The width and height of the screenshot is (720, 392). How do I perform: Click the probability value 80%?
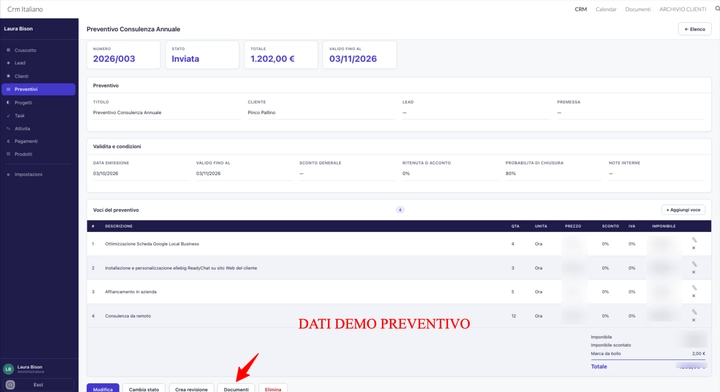point(511,174)
